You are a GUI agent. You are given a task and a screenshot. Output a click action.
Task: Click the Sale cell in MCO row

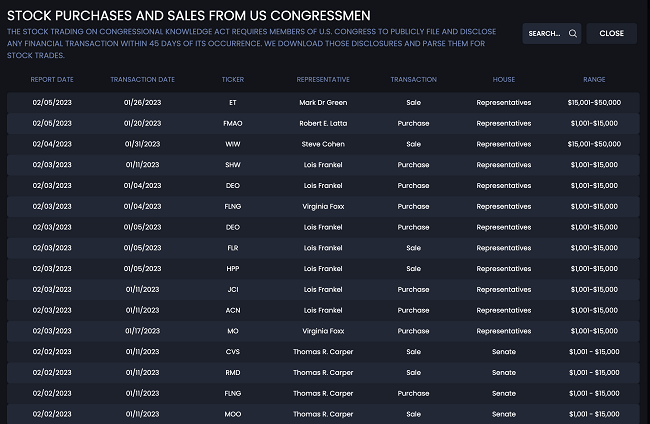(x=413, y=414)
